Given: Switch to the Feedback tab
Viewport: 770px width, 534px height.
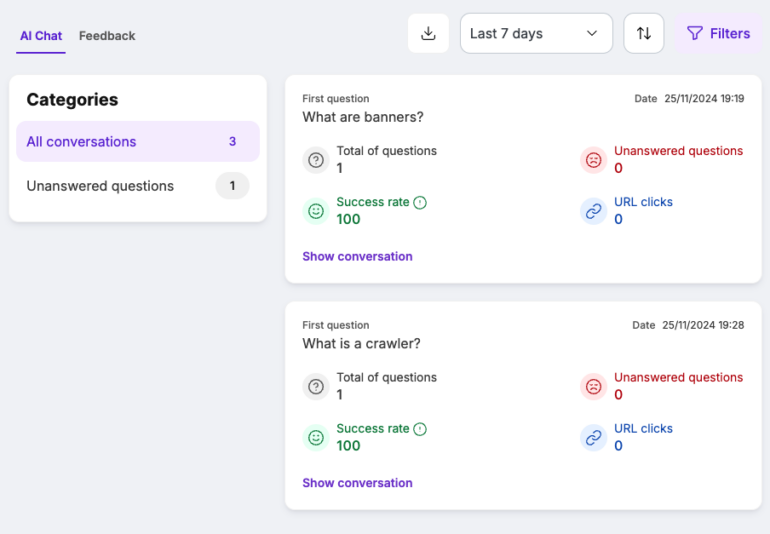Looking at the screenshot, I should pos(107,36).
